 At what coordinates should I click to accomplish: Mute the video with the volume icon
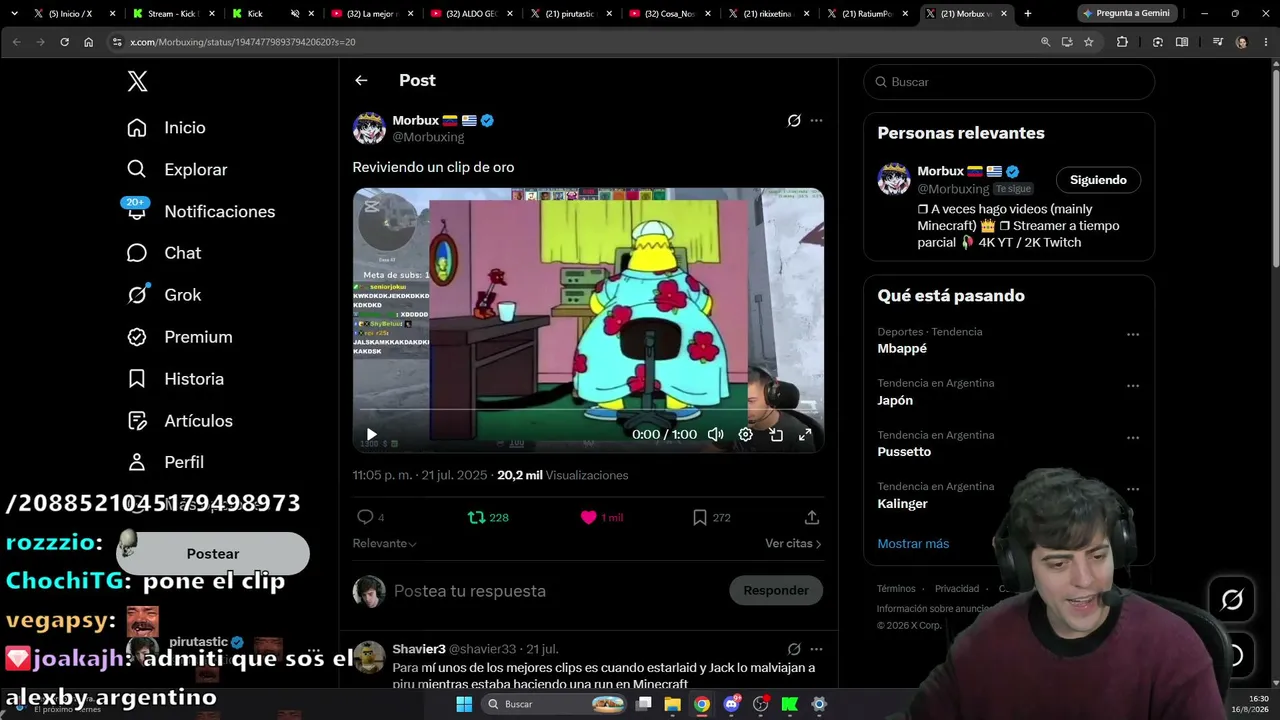coord(715,435)
